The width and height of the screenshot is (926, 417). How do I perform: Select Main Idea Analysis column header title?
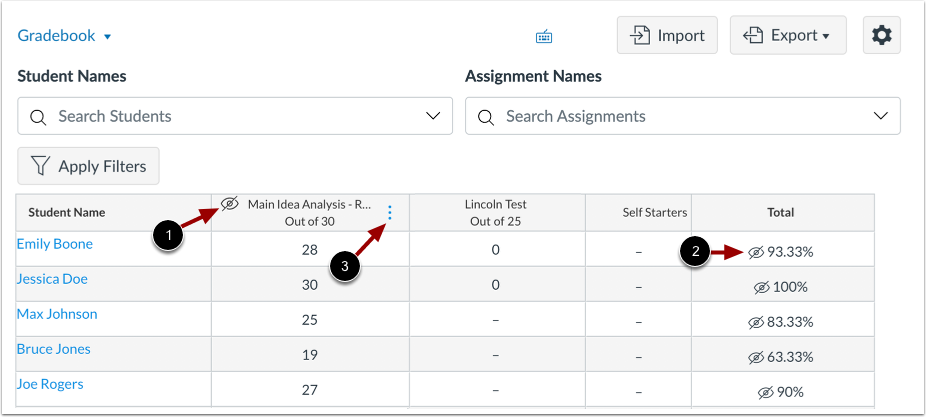[x=309, y=204]
